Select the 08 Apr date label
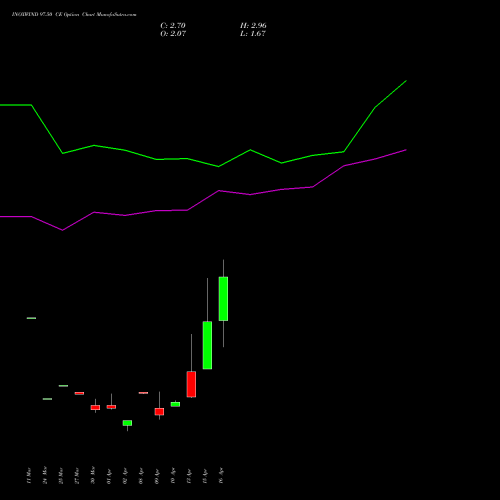 [x=141, y=476]
